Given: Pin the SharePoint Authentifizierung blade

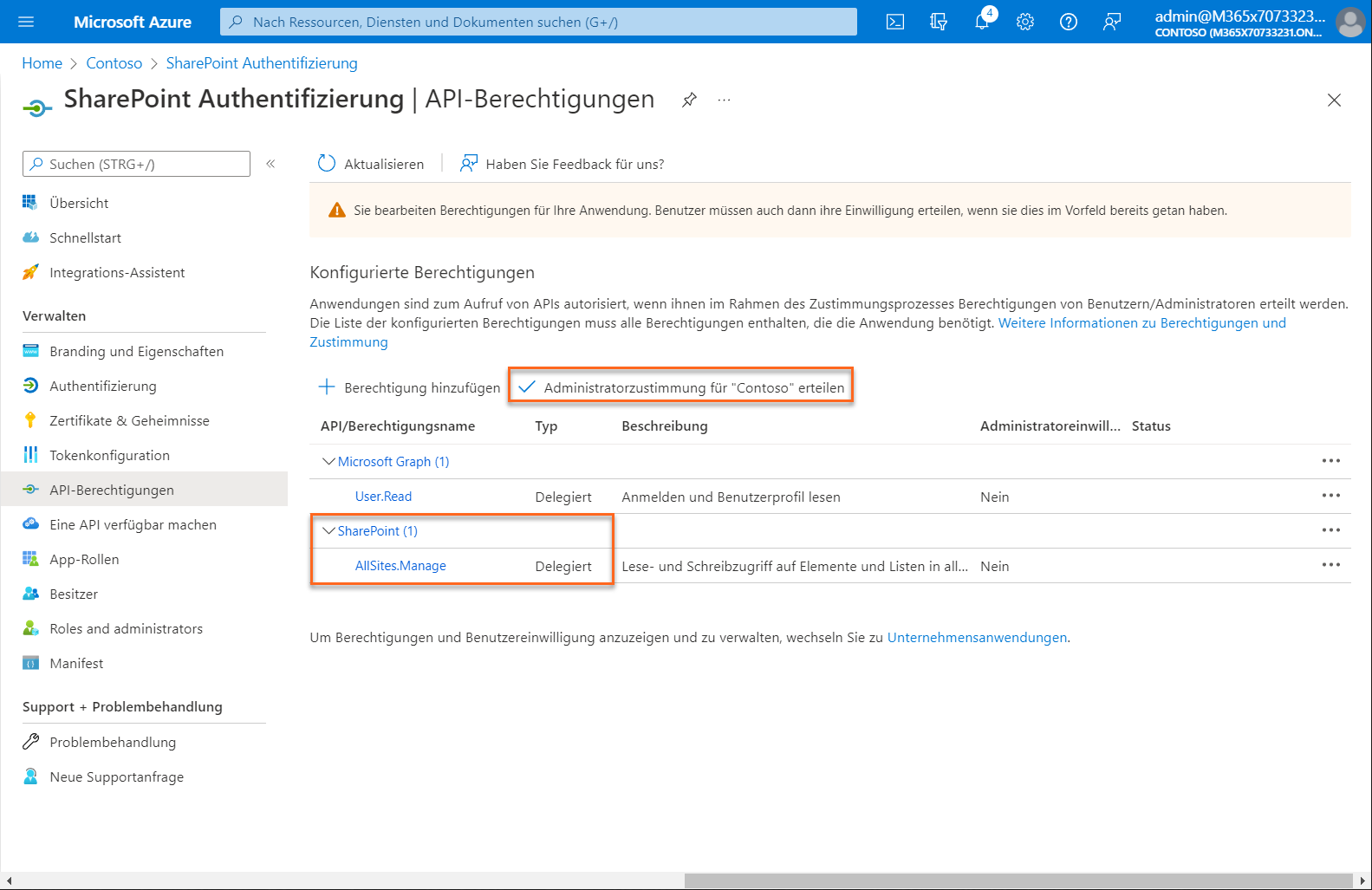Looking at the screenshot, I should (689, 100).
